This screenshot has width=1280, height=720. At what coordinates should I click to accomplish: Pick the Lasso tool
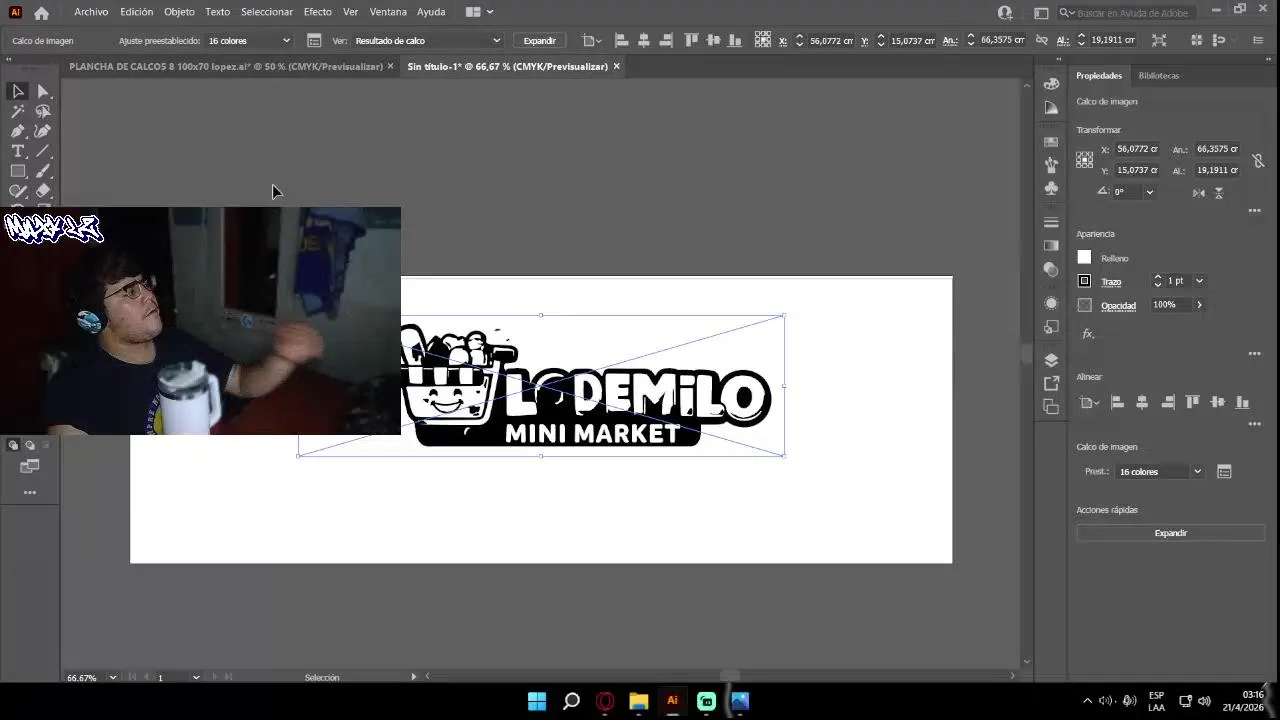[43, 111]
